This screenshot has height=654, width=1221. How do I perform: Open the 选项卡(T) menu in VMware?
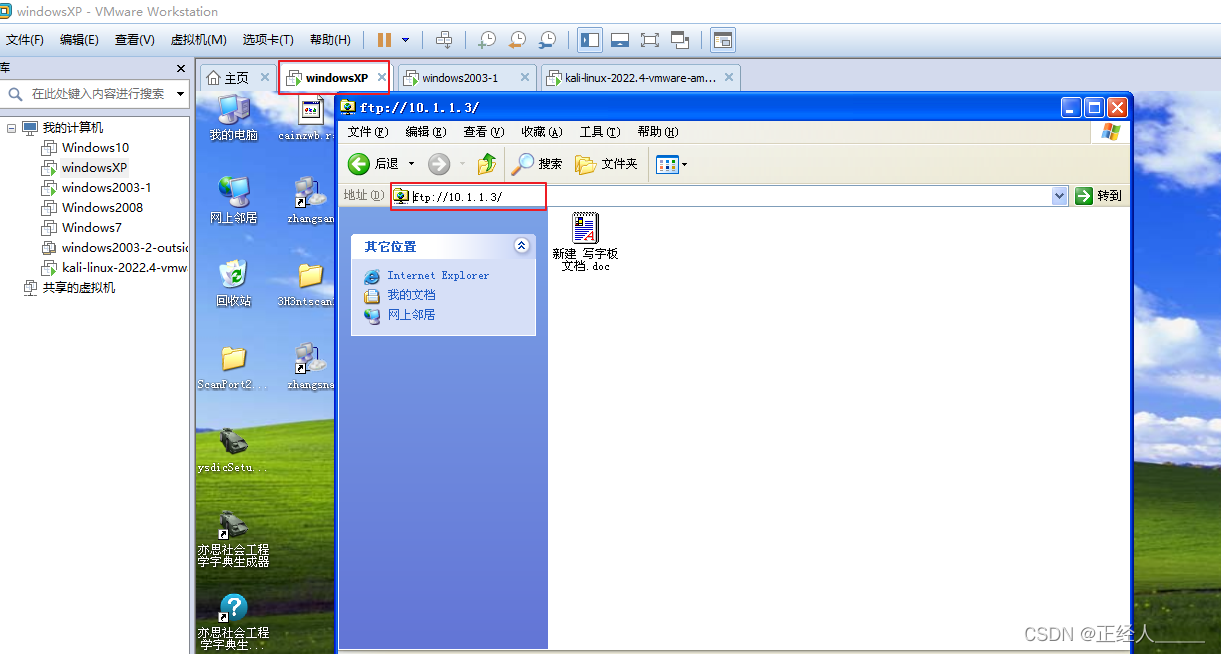click(x=268, y=40)
